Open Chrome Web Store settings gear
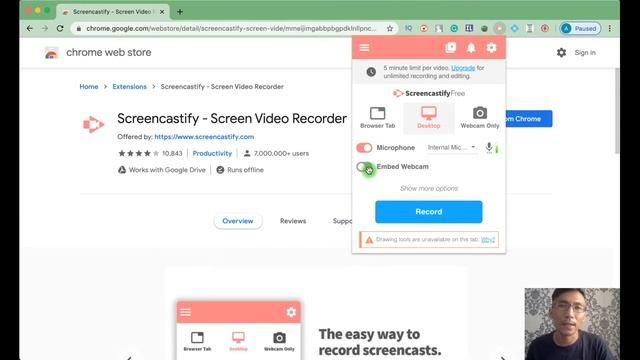 561,53
